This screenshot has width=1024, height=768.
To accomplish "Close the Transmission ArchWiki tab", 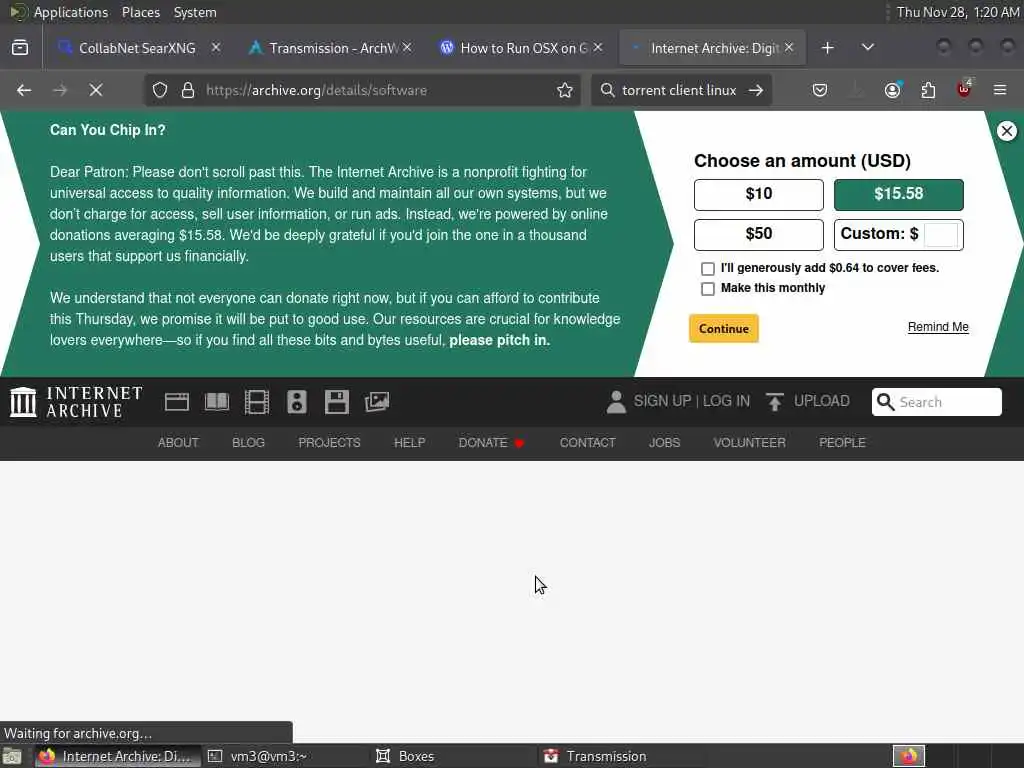I will (407, 48).
